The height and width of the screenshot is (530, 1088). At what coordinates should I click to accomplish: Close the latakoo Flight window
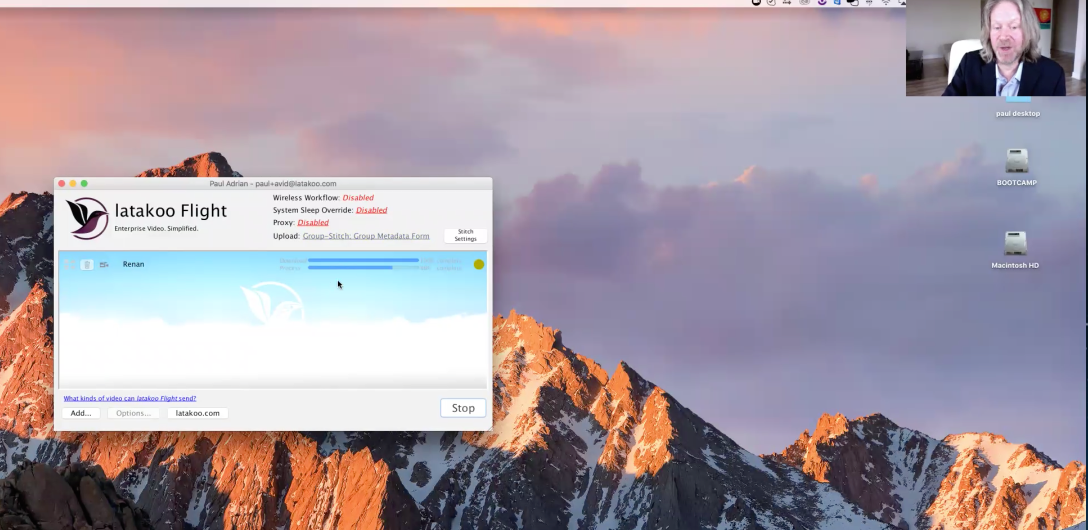pyautogui.click(x=62, y=184)
